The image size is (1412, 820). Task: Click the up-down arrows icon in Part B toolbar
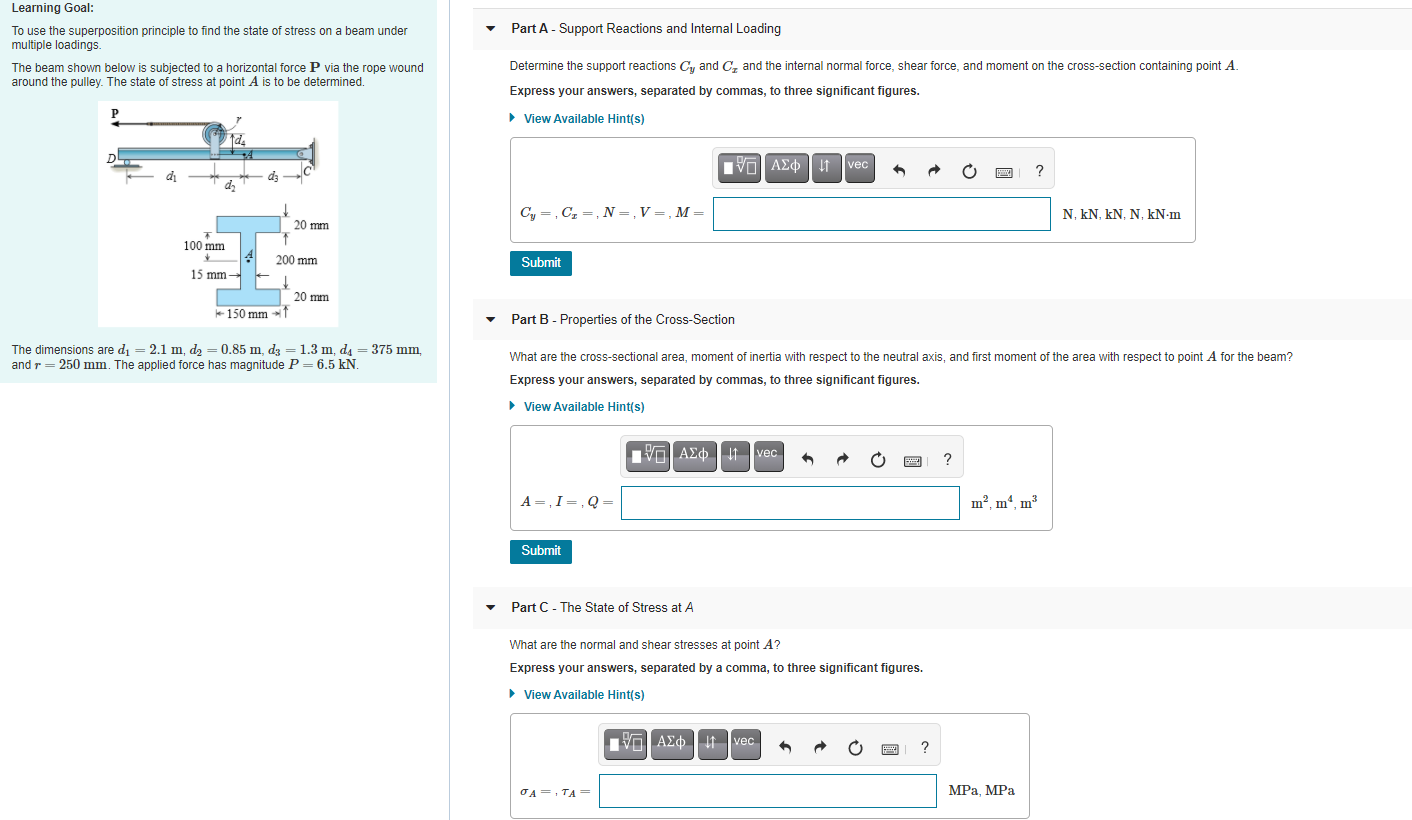734,456
